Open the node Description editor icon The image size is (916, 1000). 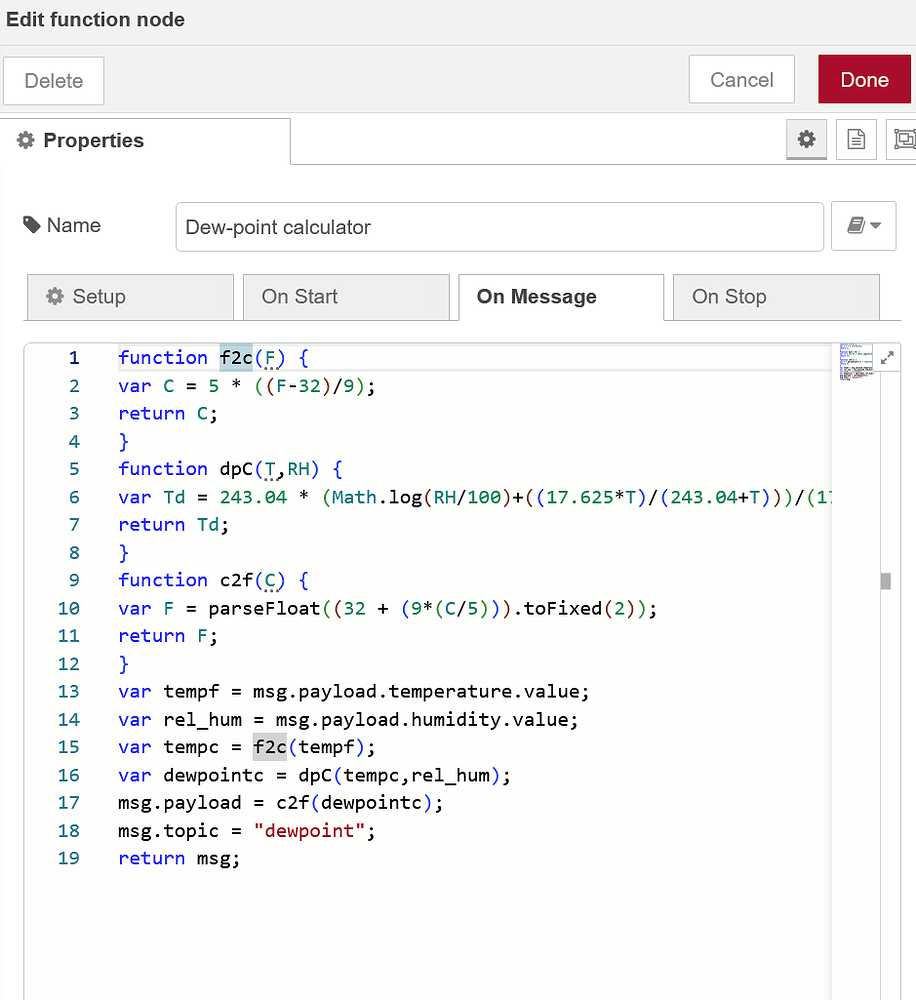point(856,139)
